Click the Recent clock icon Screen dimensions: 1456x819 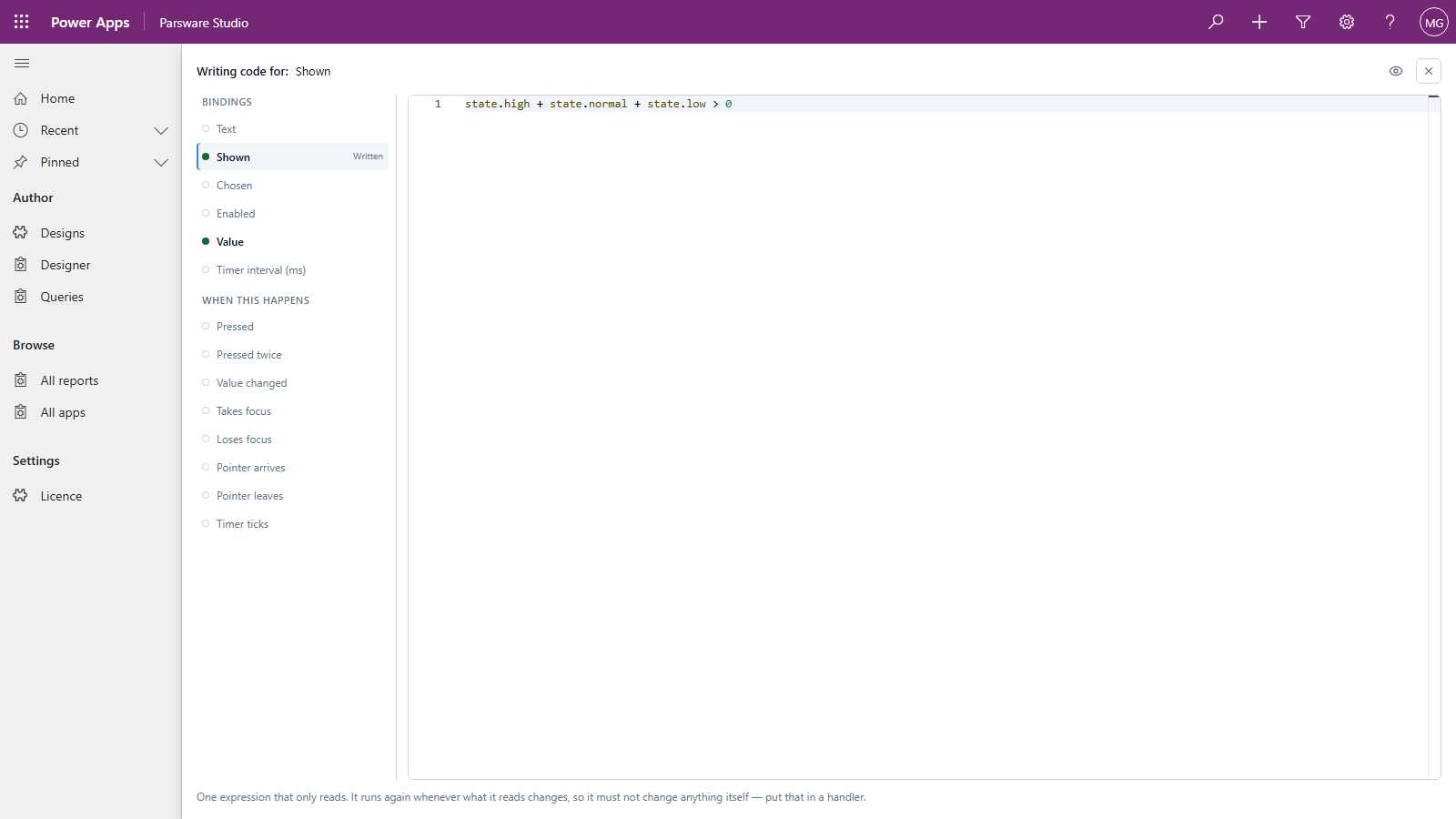click(21, 130)
